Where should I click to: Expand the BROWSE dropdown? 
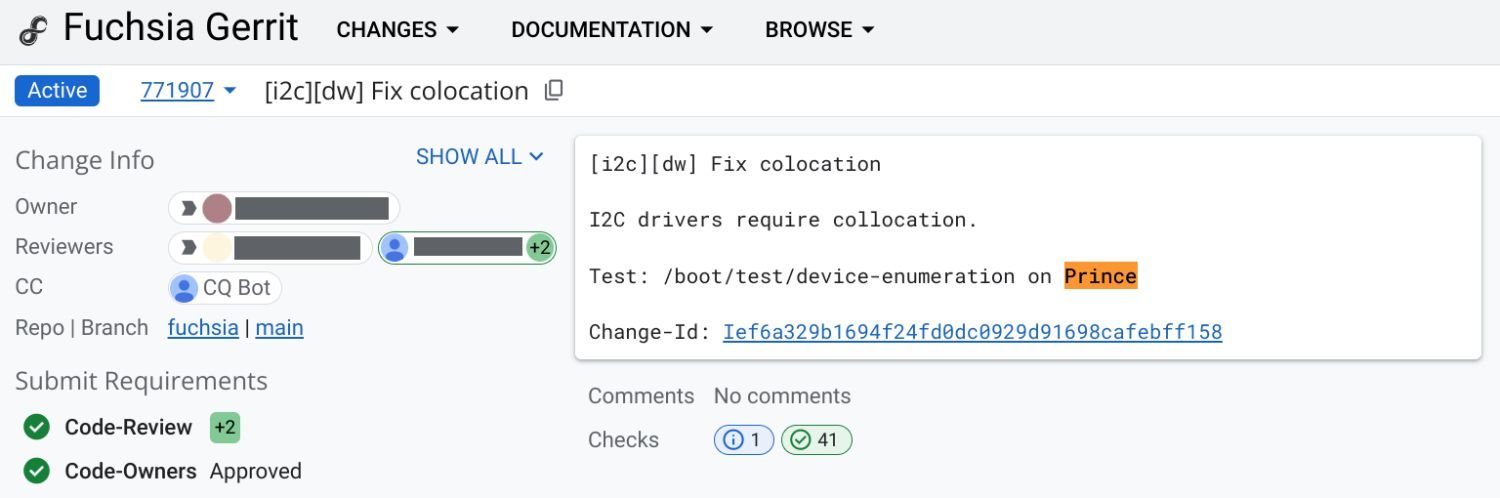coord(819,30)
